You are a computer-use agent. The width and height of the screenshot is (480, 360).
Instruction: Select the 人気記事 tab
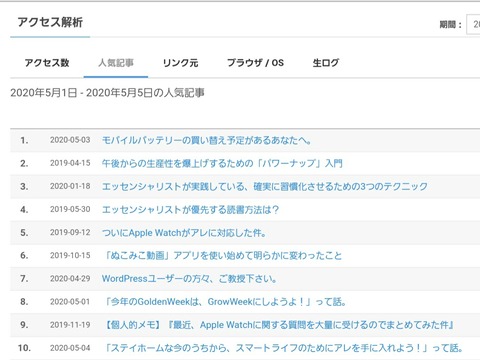click(116, 63)
